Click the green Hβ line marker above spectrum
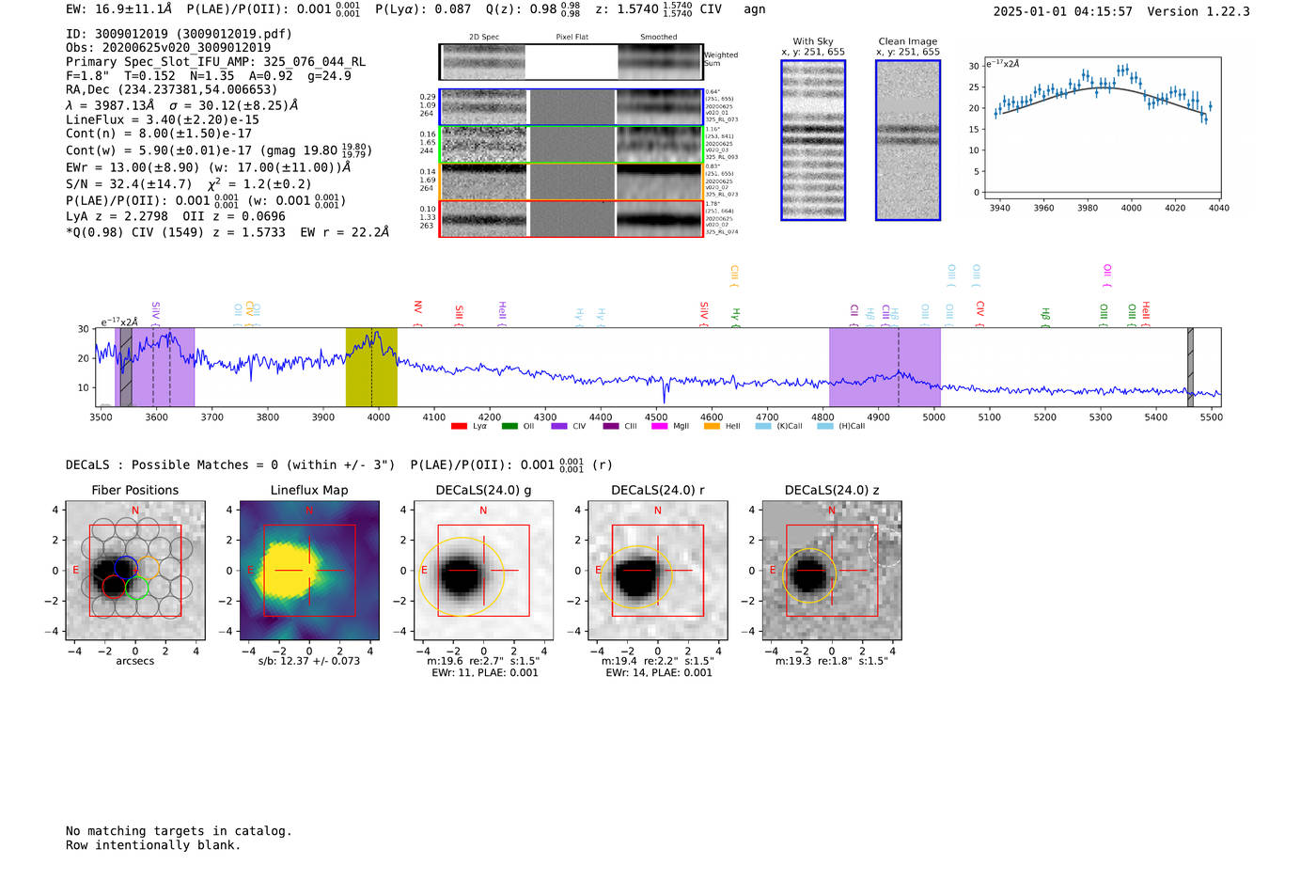 [x=1045, y=317]
